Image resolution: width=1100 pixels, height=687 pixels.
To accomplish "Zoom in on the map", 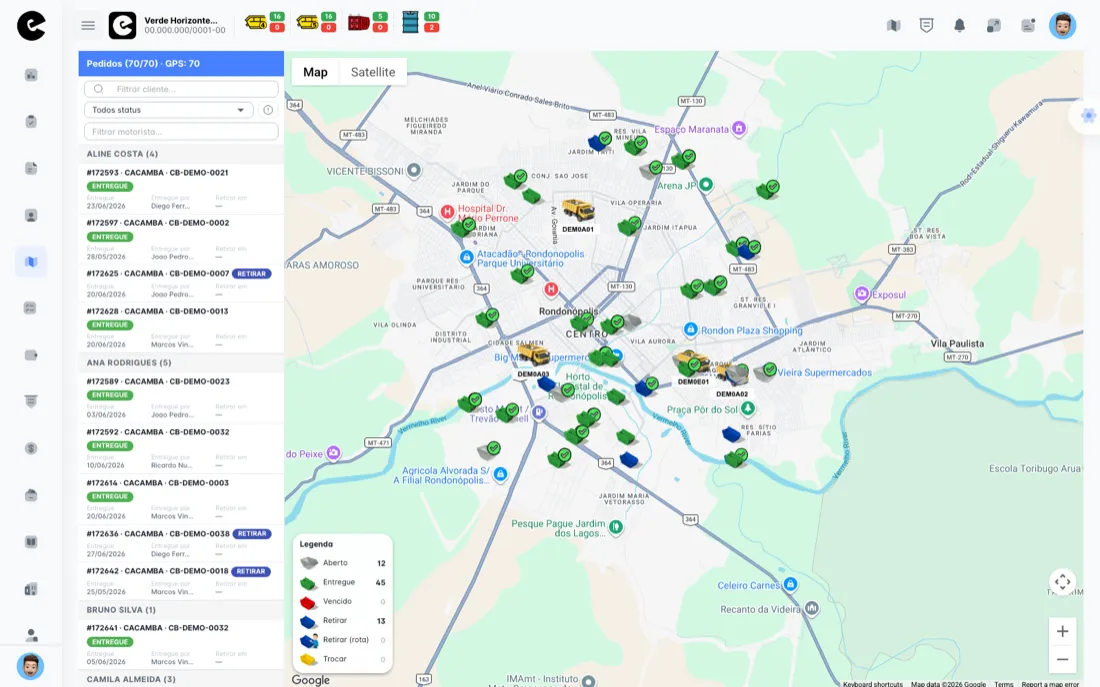I will [x=1062, y=632].
